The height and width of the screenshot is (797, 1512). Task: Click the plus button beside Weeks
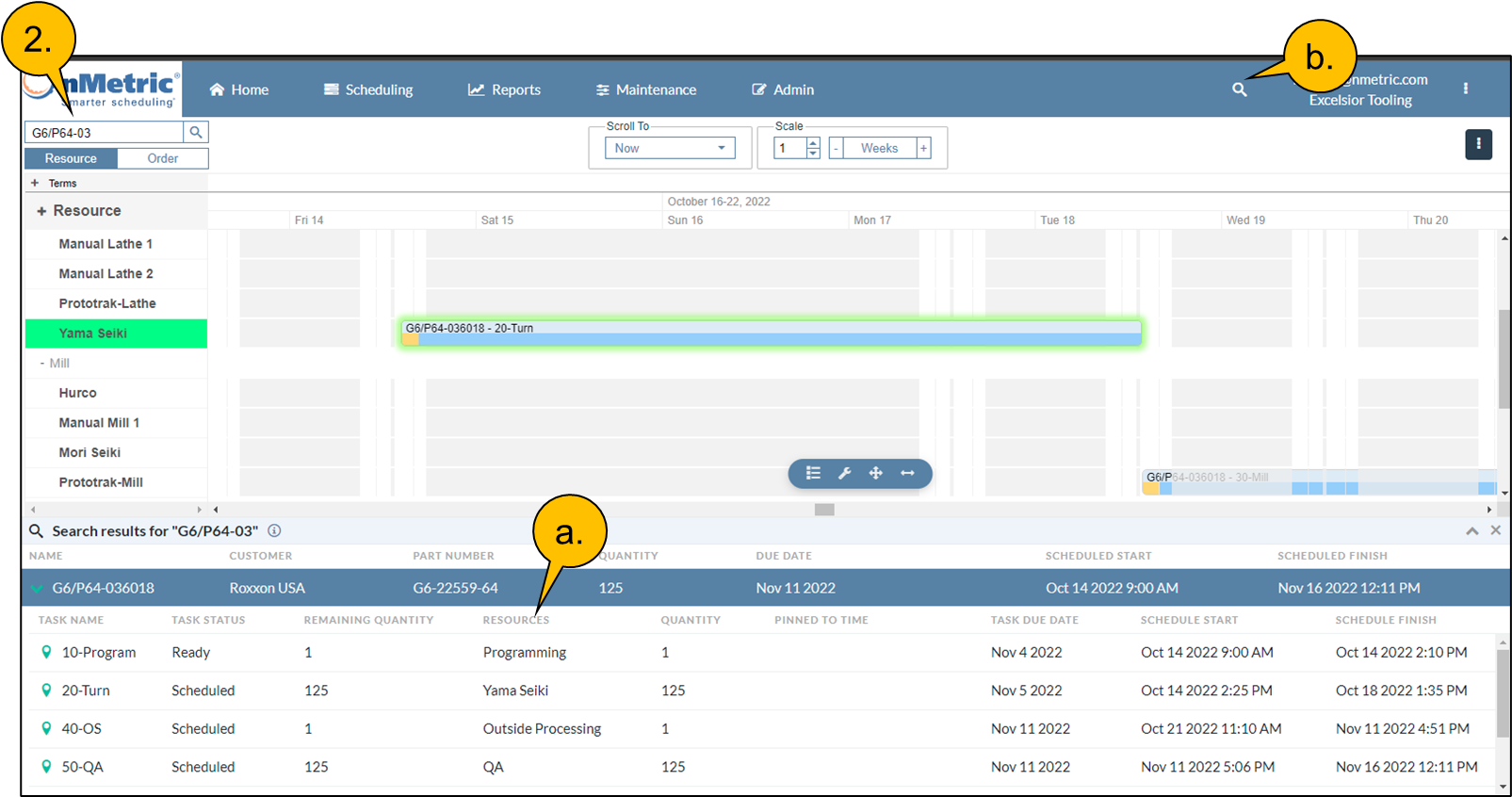[x=923, y=148]
